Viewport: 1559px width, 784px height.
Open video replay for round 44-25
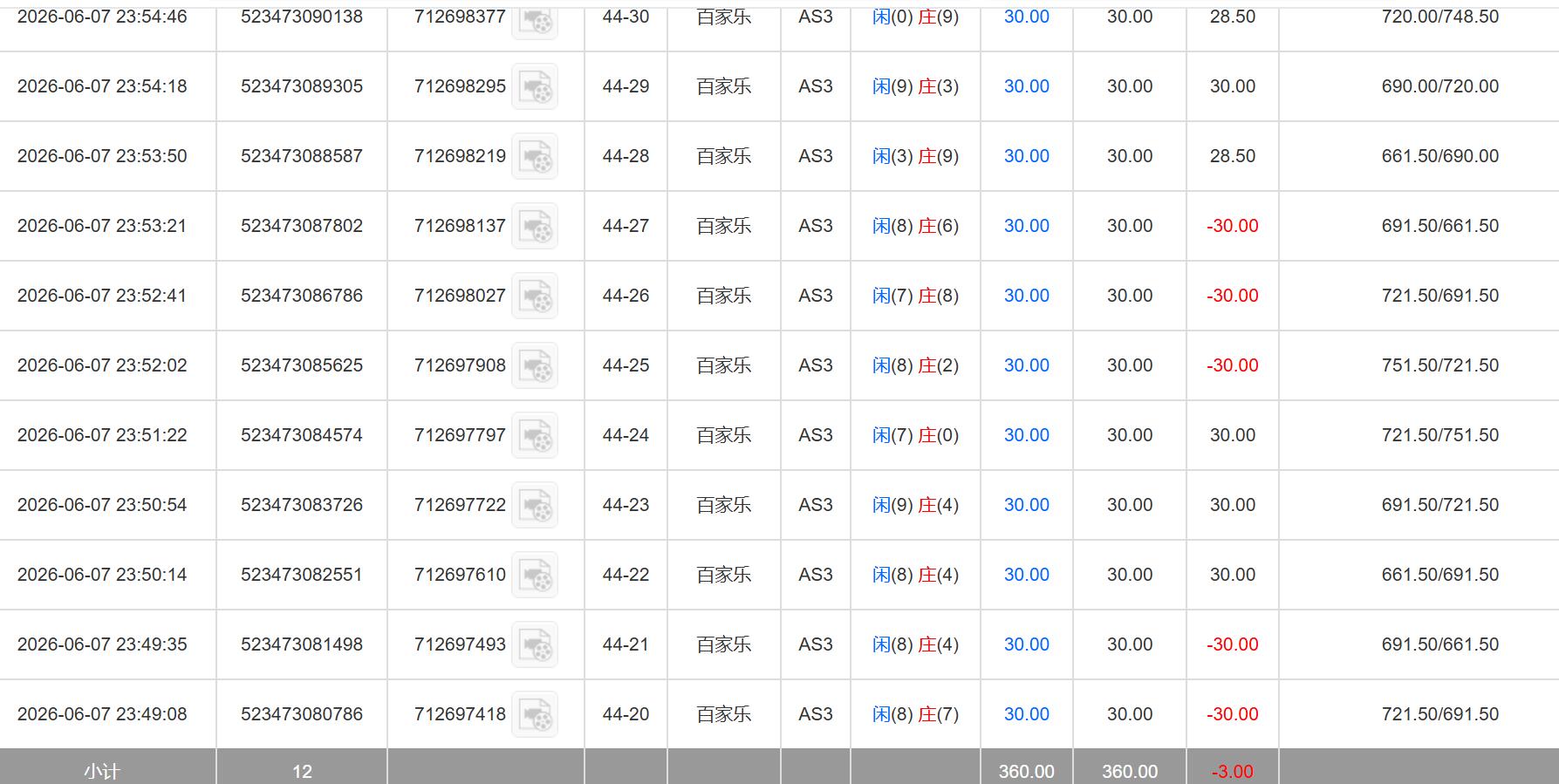pos(535,365)
